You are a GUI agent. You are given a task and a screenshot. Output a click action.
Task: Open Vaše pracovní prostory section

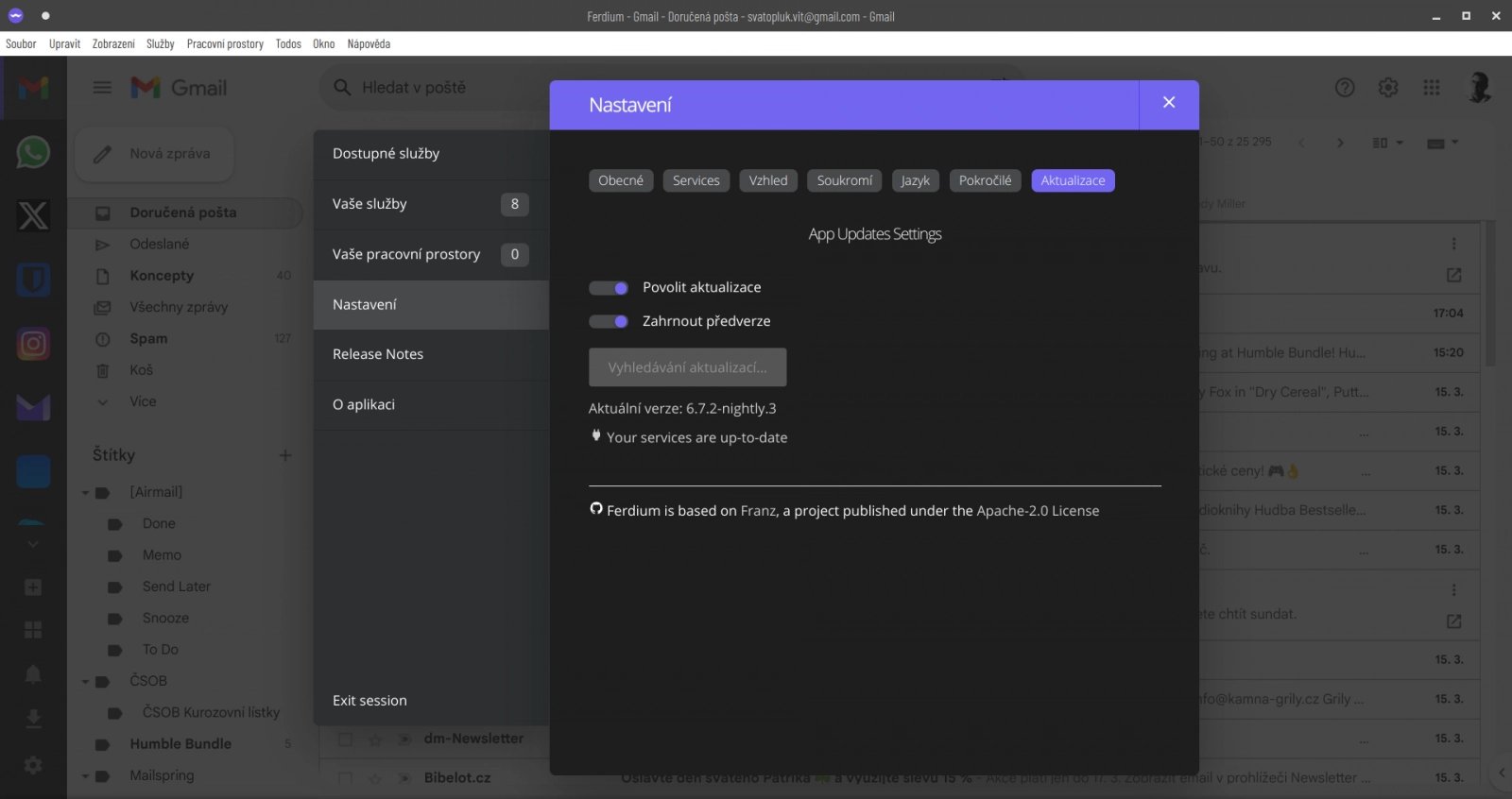tap(431, 254)
